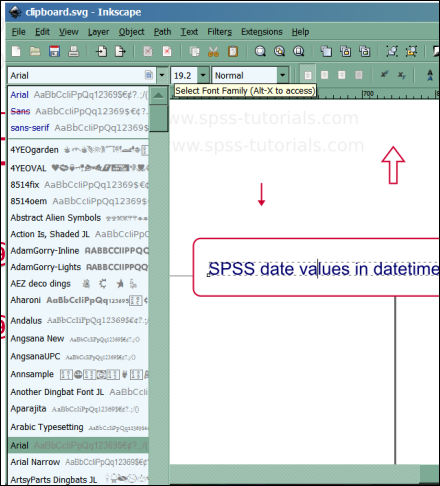Open the font size dropdown arrow
Screen dimensions: 440x486
(x=203, y=75)
